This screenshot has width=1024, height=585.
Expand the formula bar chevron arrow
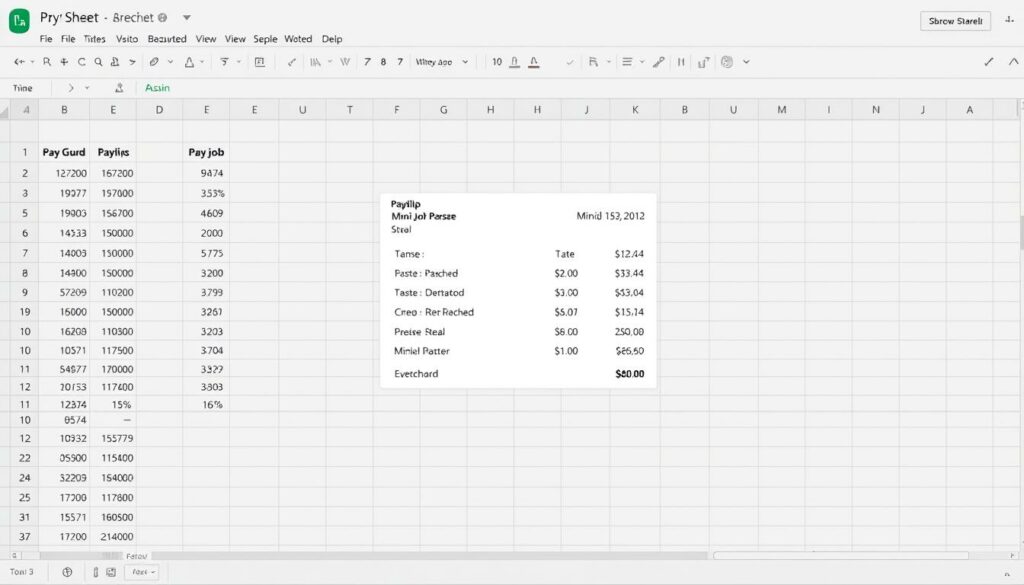[x=71, y=87]
